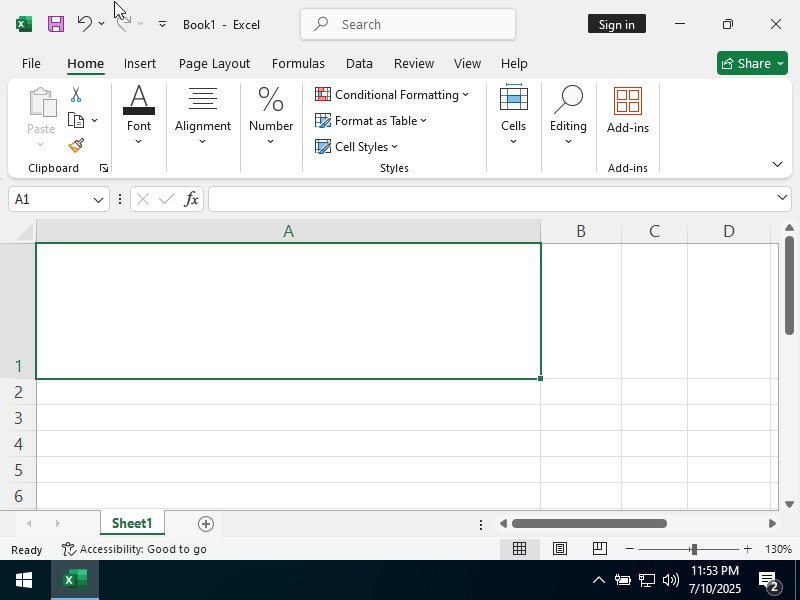This screenshot has height=600, width=800.
Task: Expand the formula bar chevron
Action: pos(782,198)
